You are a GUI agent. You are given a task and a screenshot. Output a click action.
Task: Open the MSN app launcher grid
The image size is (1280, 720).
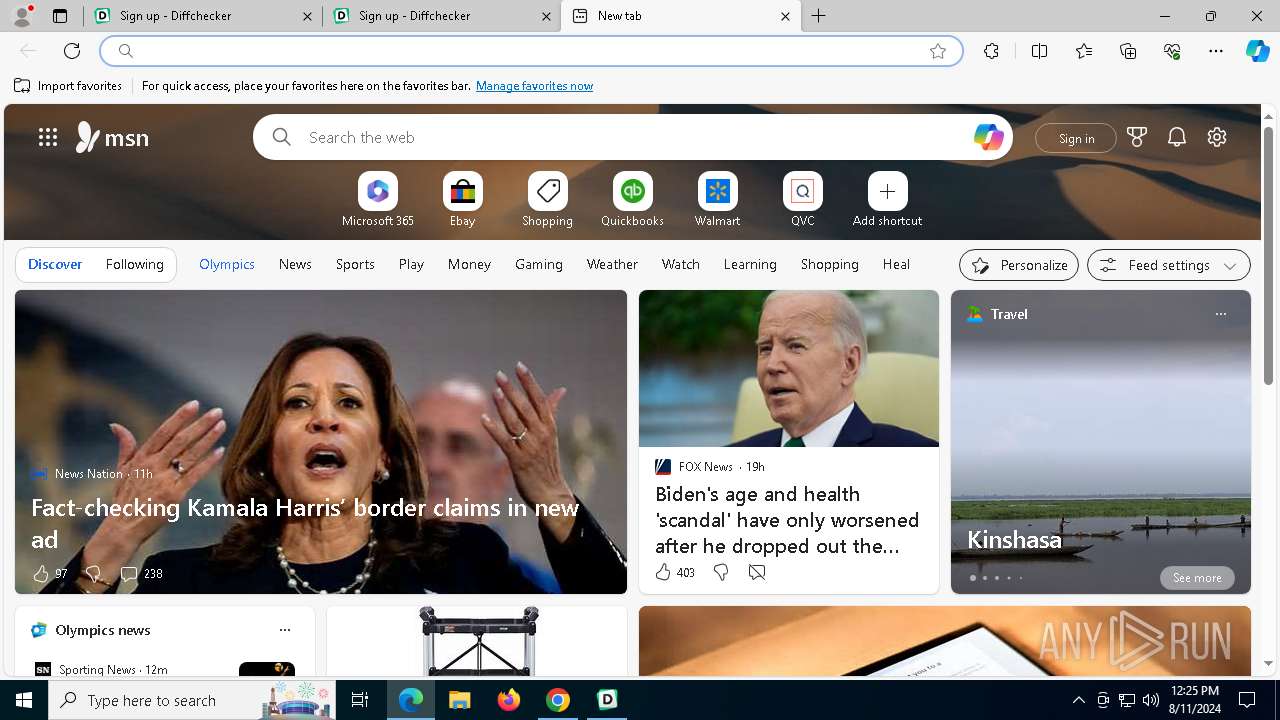[48, 137]
